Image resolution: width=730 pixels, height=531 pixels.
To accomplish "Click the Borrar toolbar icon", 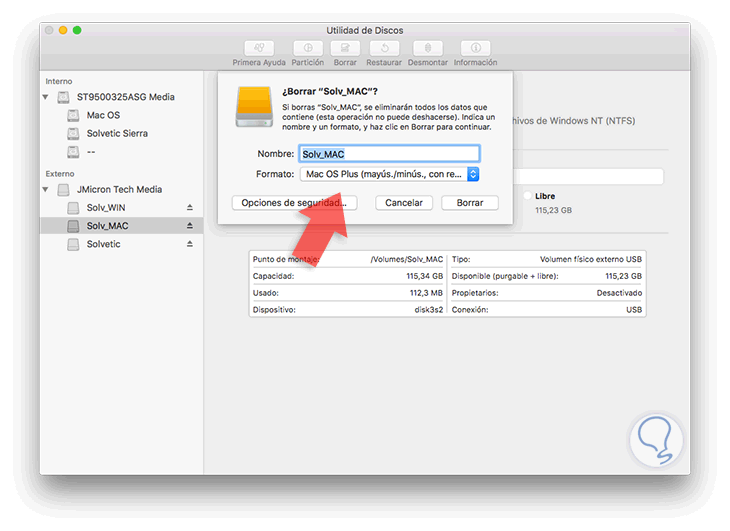I will (345, 48).
